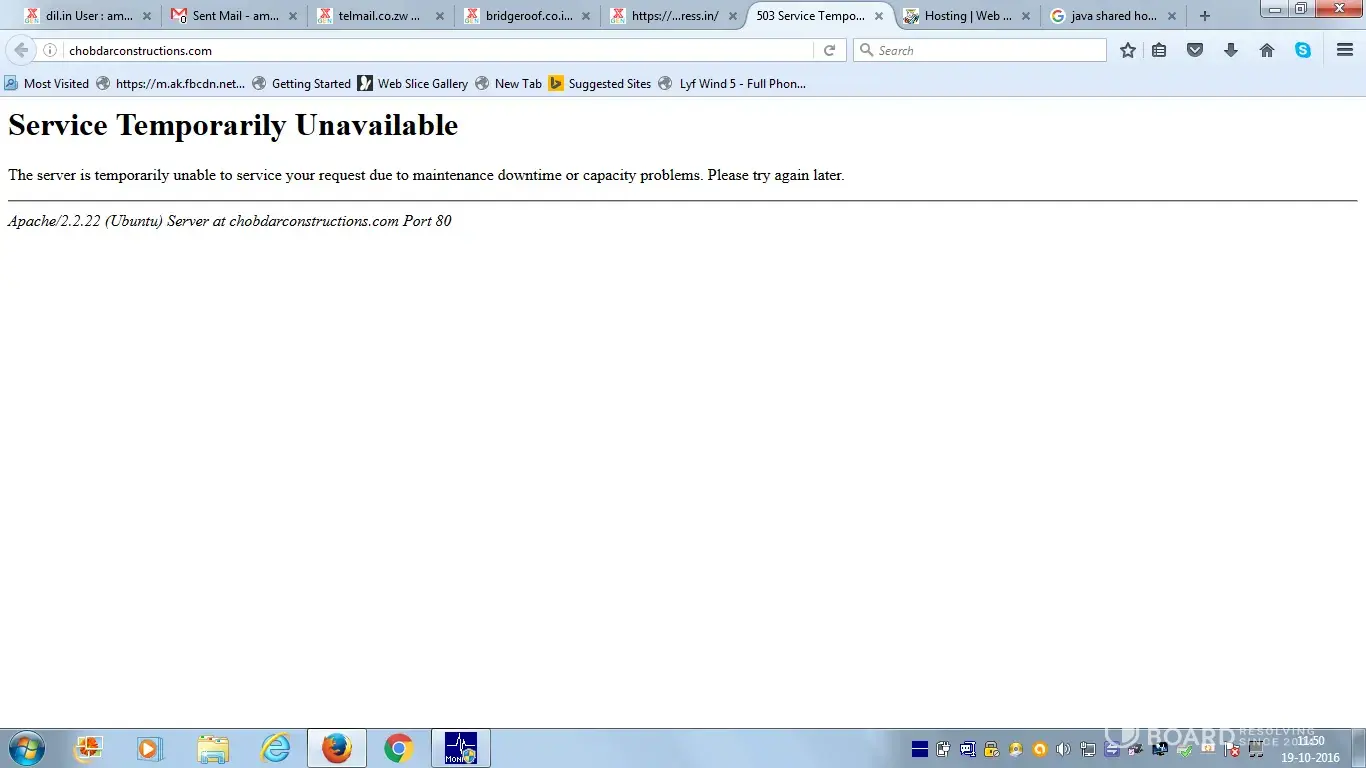Open a new tab with plus button

[1205, 16]
